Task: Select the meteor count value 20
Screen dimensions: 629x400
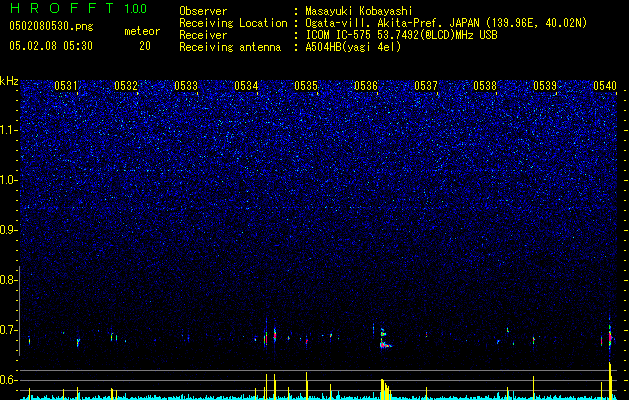Action: click(x=145, y=46)
